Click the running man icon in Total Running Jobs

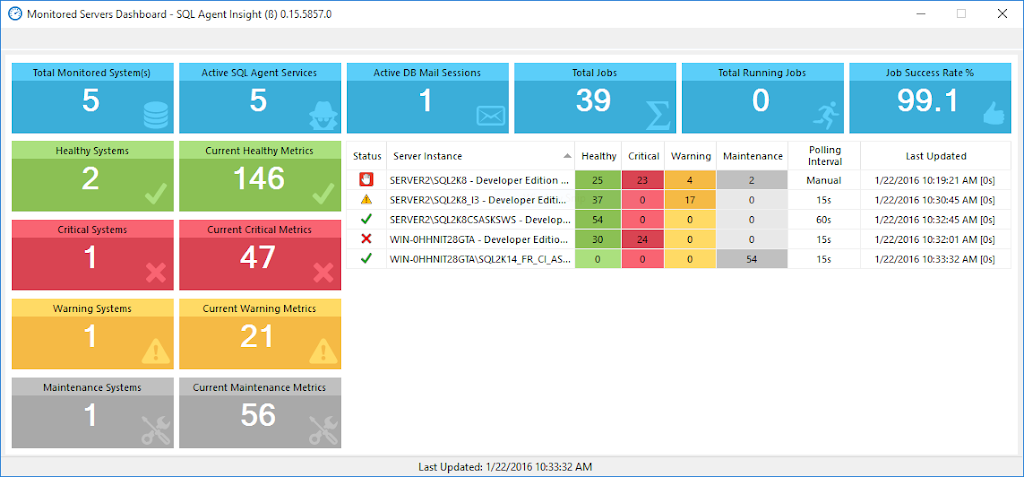(825, 114)
